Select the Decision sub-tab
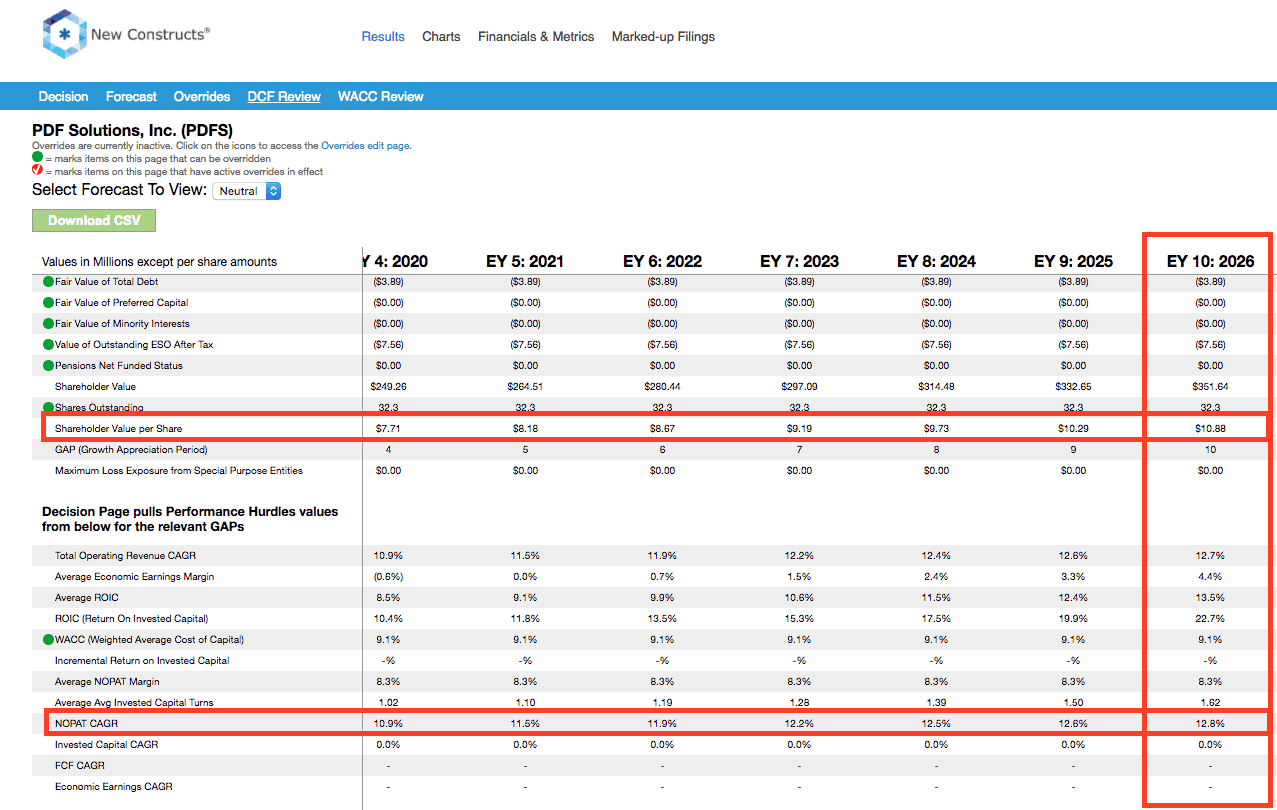 (63, 97)
